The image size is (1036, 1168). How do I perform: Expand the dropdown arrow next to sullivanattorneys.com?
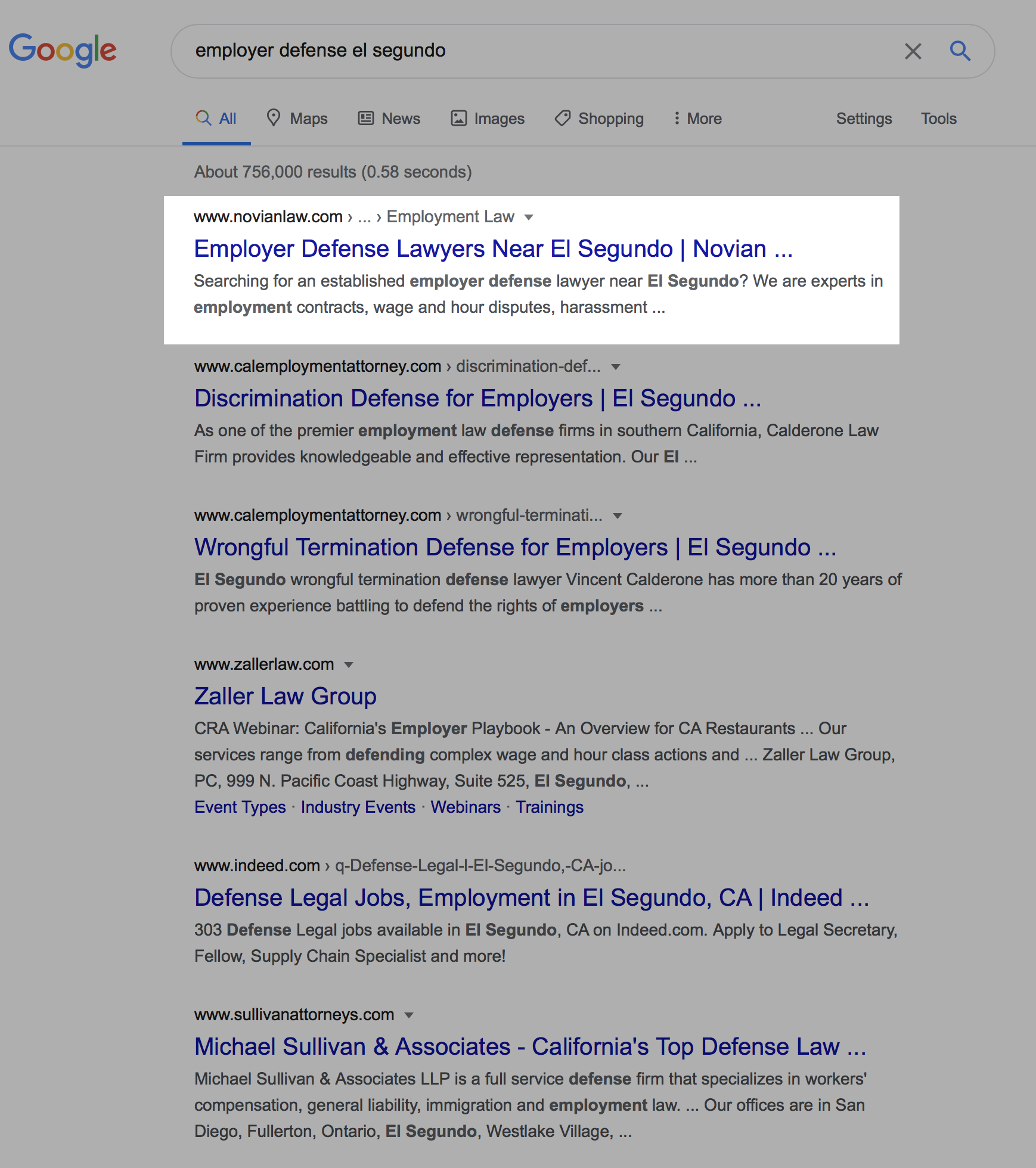[x=409, y=1015]
